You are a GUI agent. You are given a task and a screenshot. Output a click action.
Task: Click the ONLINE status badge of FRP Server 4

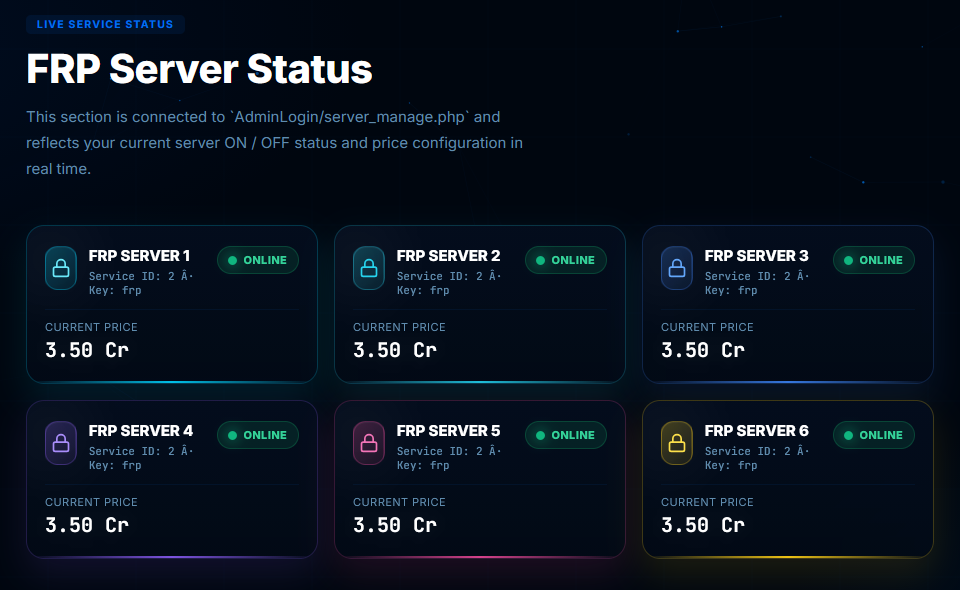point(258,435)
